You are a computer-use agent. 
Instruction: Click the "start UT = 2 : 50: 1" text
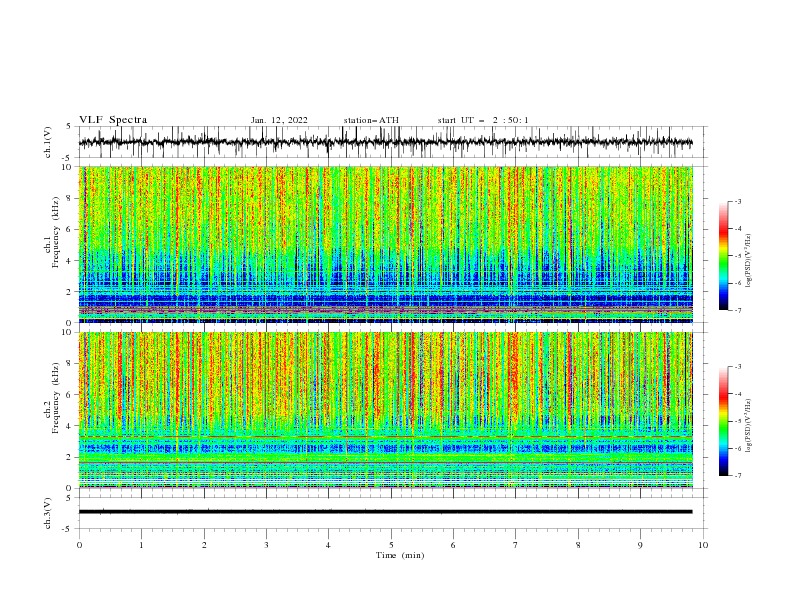pos(483,120)
